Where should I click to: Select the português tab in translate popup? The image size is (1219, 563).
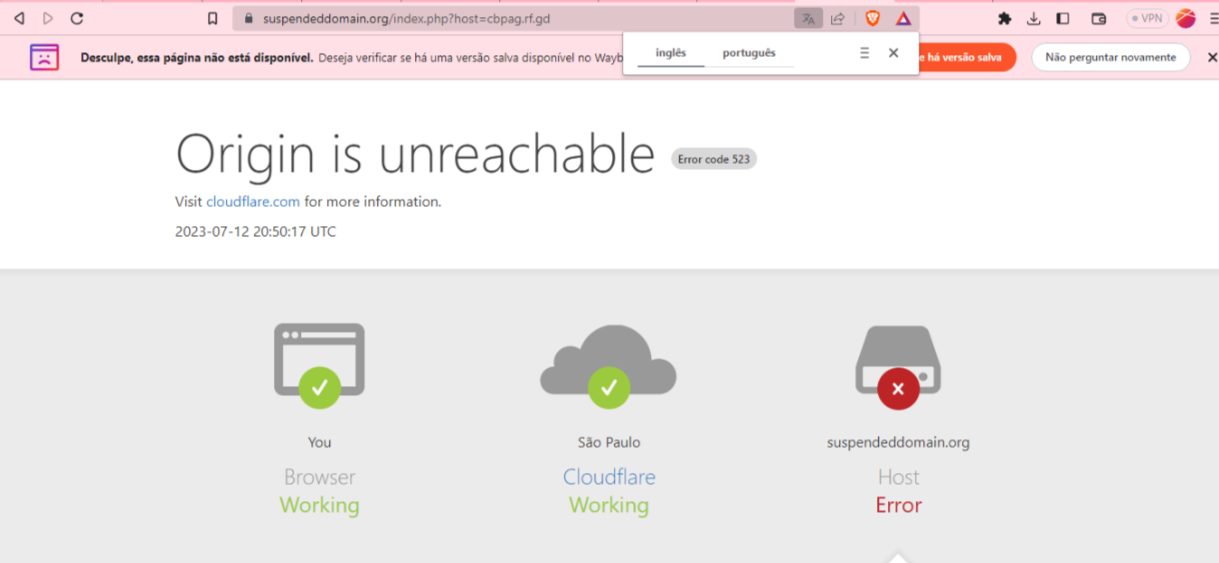(749, 53)
